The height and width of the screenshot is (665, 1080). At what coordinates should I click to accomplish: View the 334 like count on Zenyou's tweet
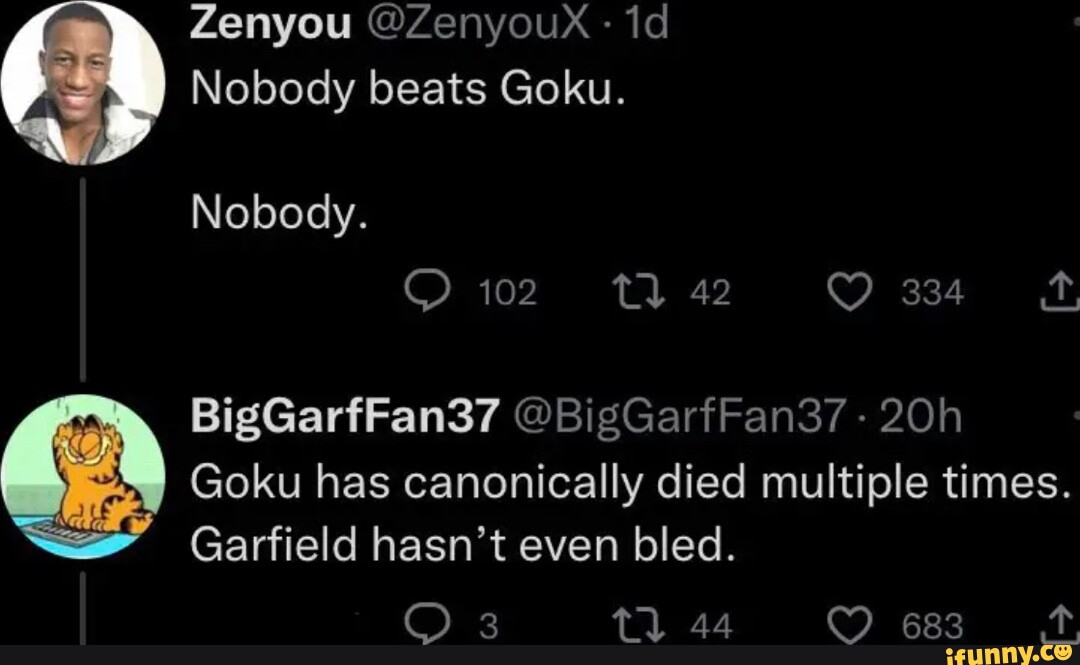pos(933,291)
